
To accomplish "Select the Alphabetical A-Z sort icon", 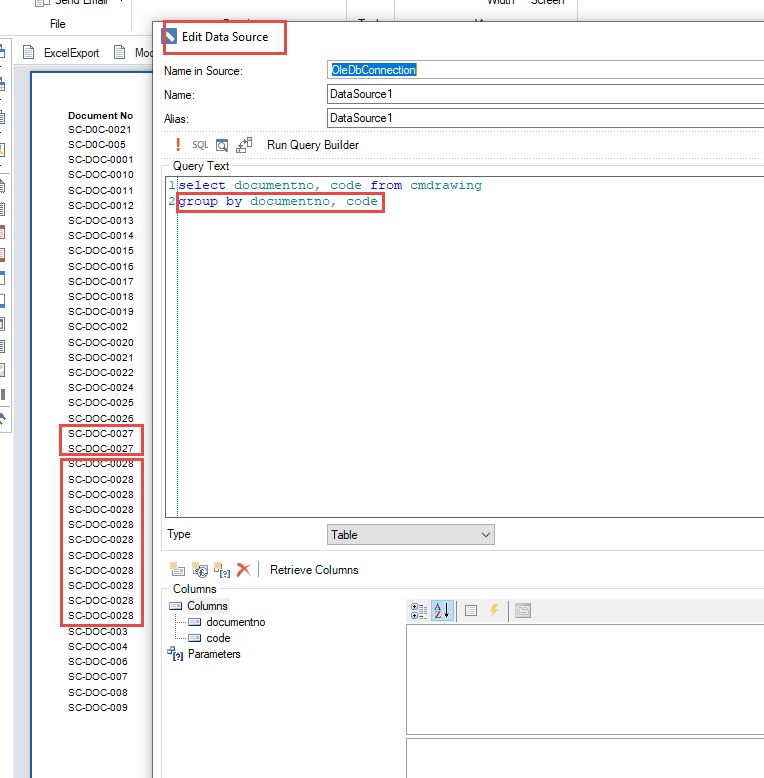I will pyautogui.click(x=442, y=611).
